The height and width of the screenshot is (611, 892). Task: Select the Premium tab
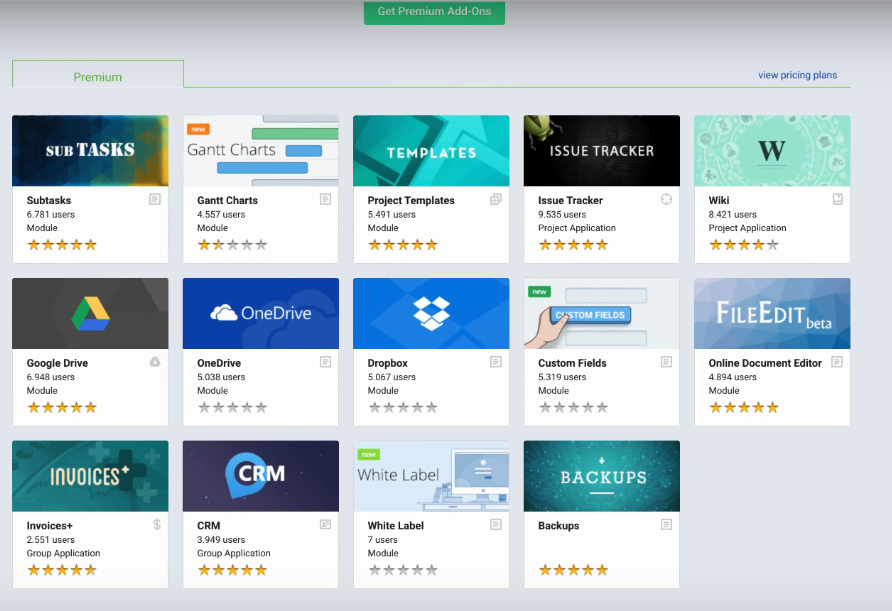tap(98, 75)
